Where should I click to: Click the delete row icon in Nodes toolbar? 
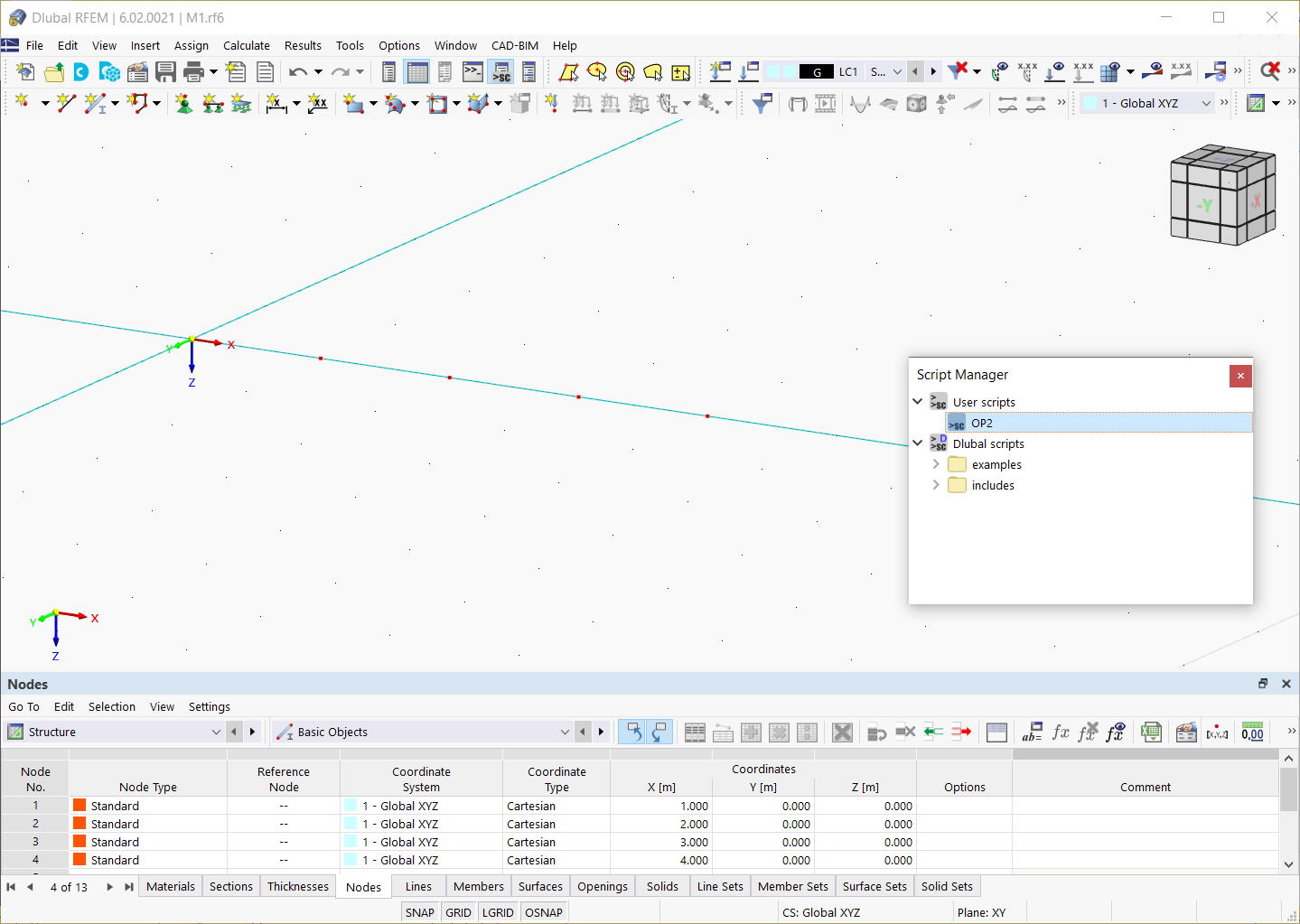904,732
